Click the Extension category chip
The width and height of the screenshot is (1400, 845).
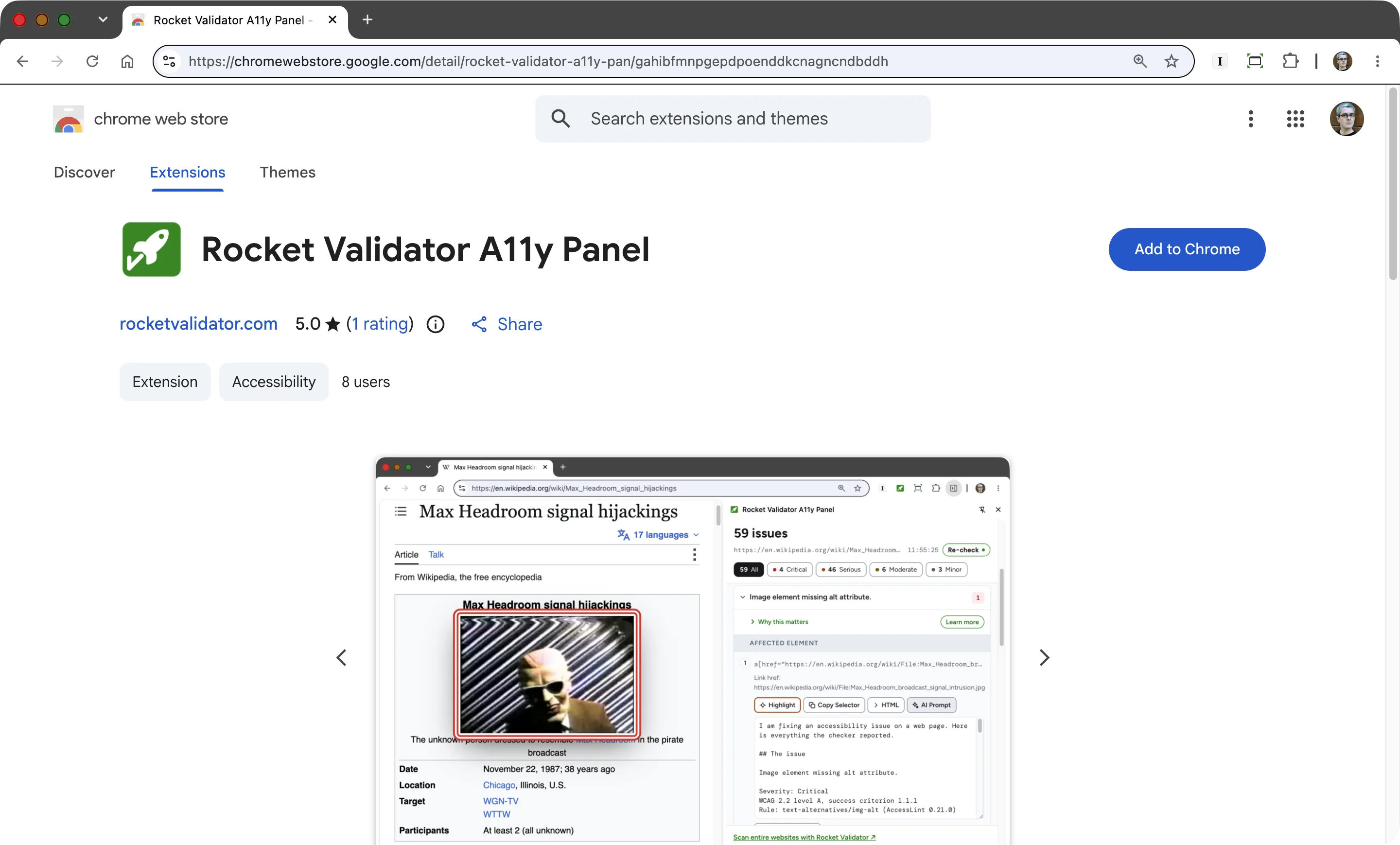click(165, 381)
